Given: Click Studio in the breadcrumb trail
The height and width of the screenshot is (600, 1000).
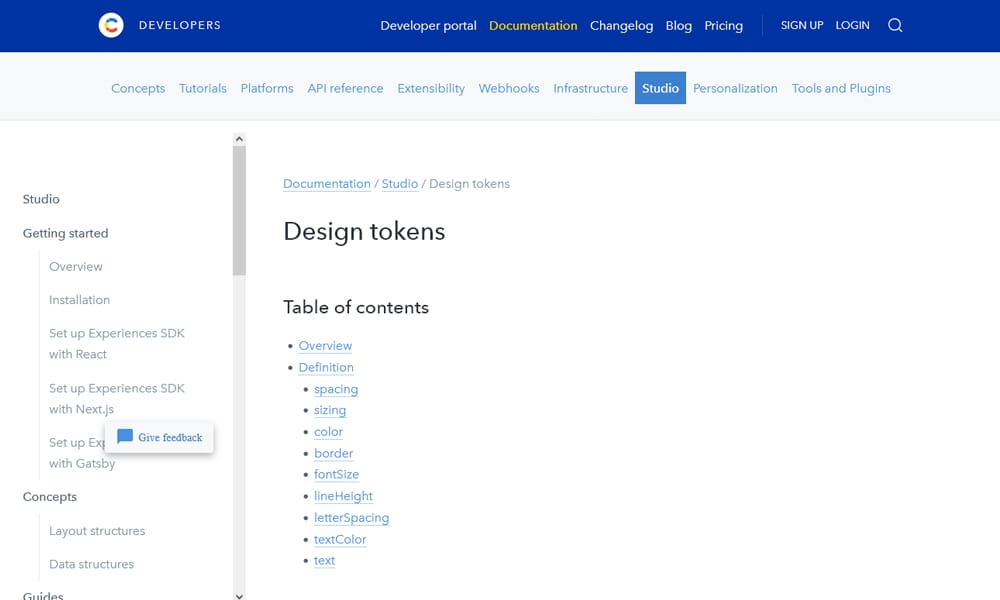Looking at the screenshot, I should 399,183.
